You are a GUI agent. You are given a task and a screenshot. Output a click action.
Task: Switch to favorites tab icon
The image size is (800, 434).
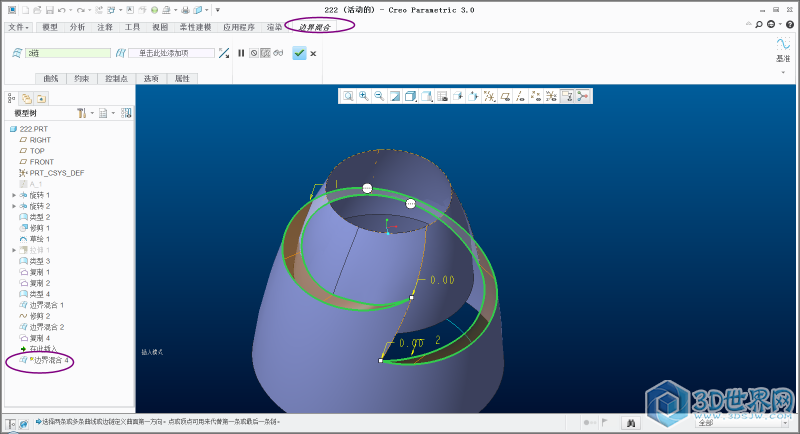point(41,98)
